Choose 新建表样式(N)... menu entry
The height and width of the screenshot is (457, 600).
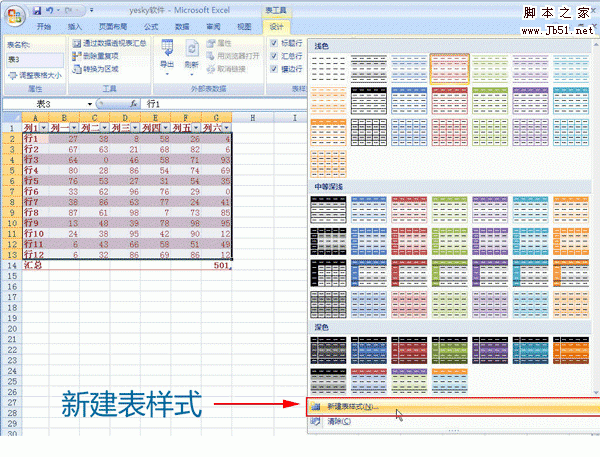click(x=453, y=406)
